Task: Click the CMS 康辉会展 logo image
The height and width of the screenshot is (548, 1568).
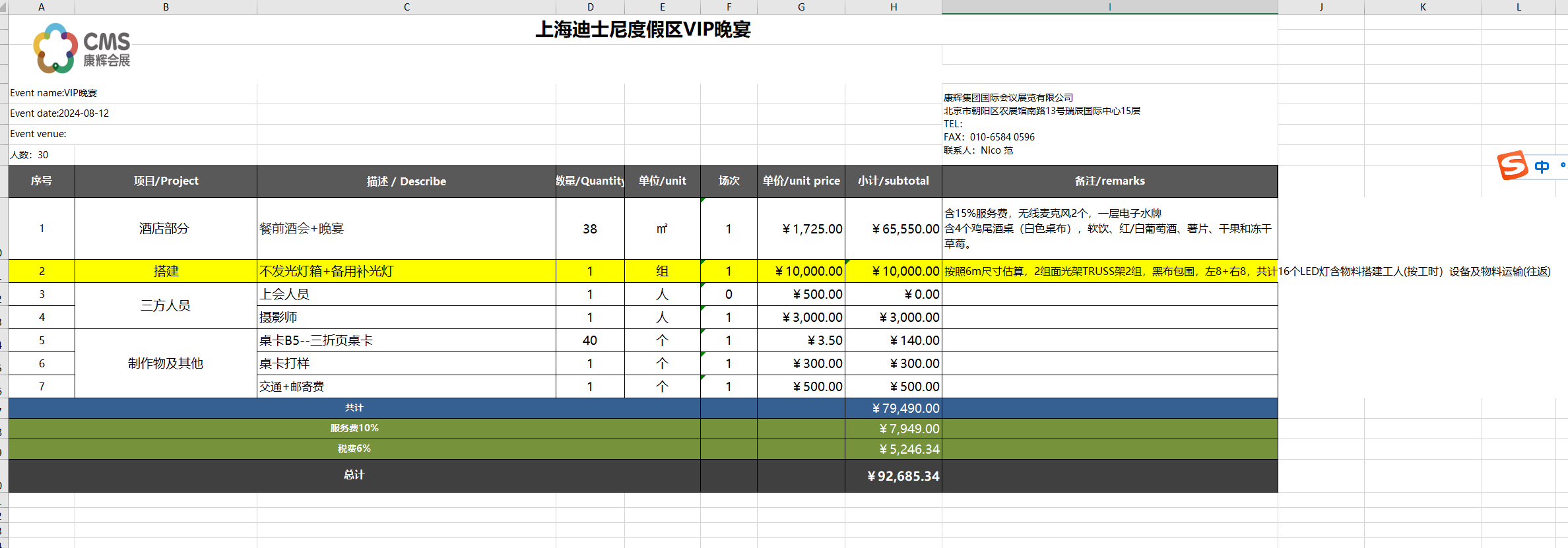Action: point(82,49)
